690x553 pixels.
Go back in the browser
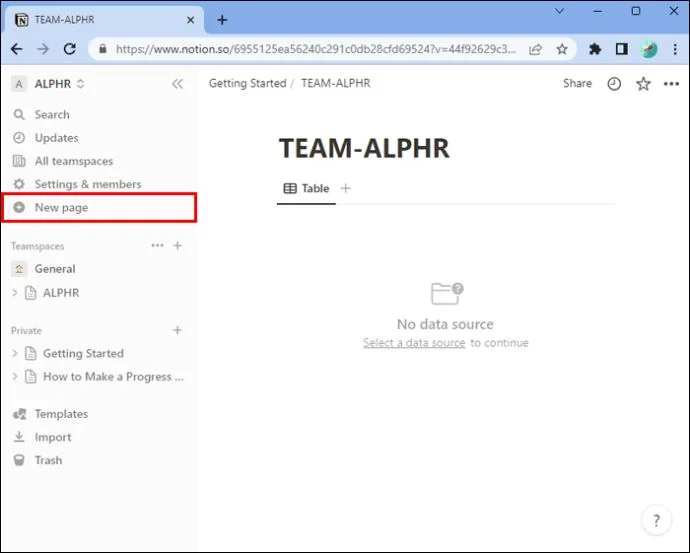tap(17, 49)
